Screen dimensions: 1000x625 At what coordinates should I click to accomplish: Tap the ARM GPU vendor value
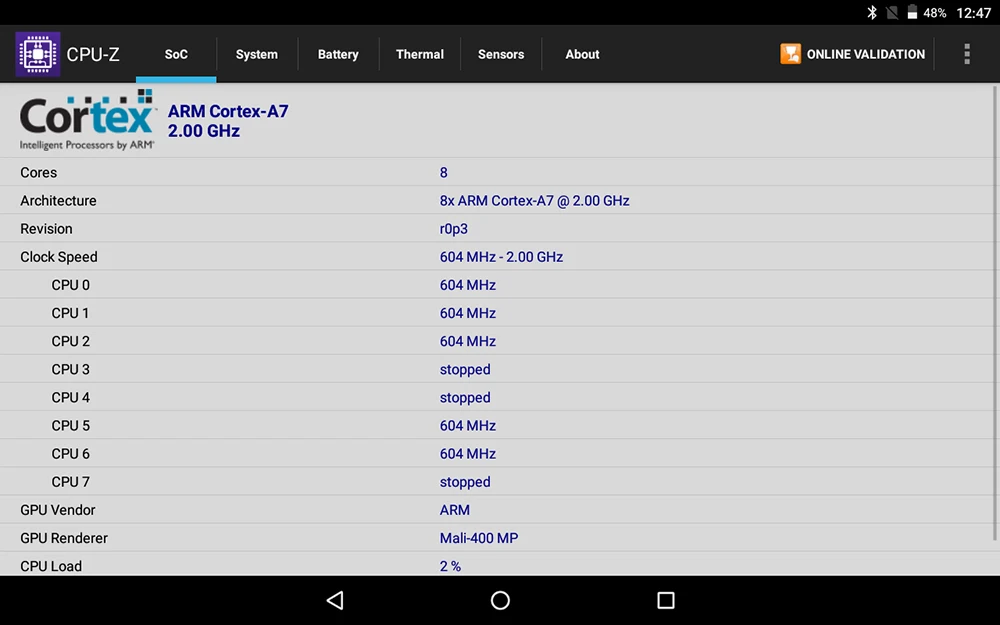tap(454, 510)
